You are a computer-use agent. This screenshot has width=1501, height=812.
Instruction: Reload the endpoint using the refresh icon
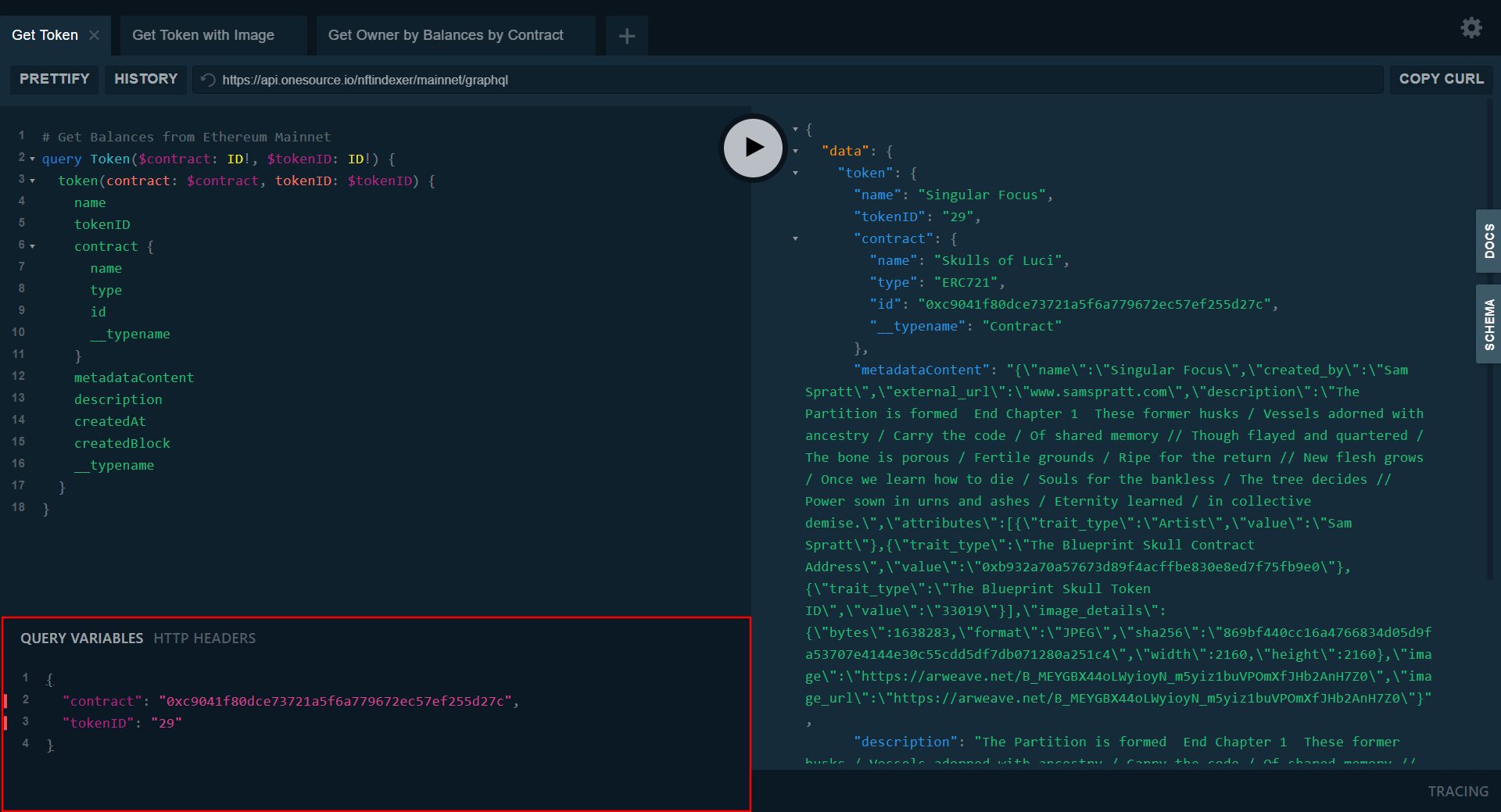pyautogui.click(x=208, y=80)
